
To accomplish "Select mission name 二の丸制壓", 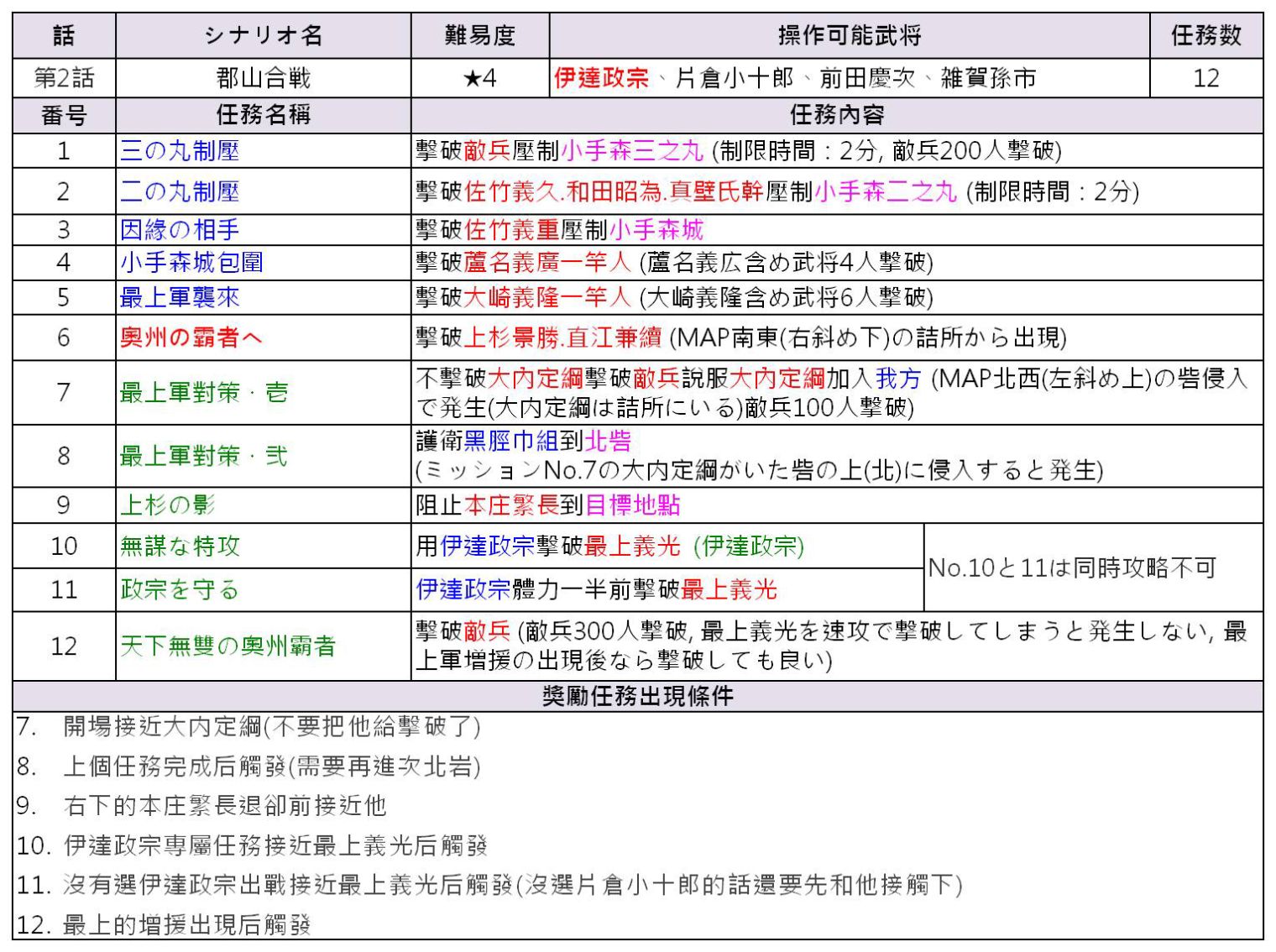I will pyautogui.click(x=180, y=191).
